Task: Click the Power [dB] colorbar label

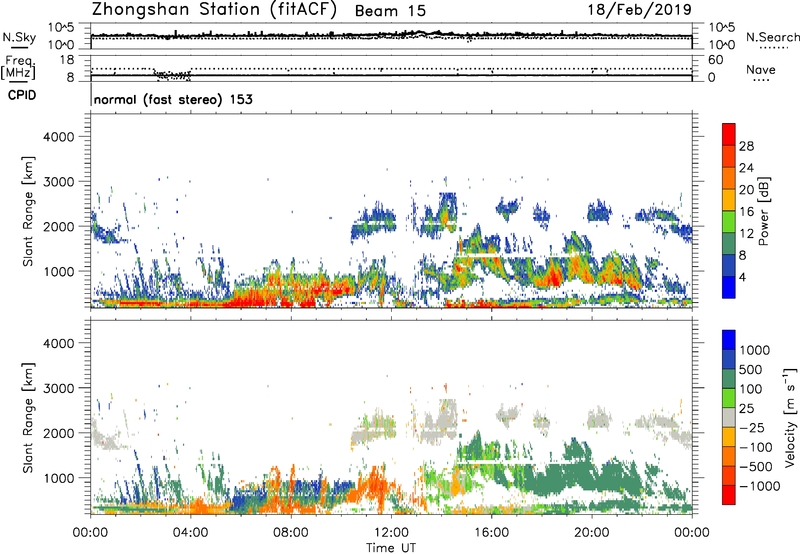Action: coord(763,211)
